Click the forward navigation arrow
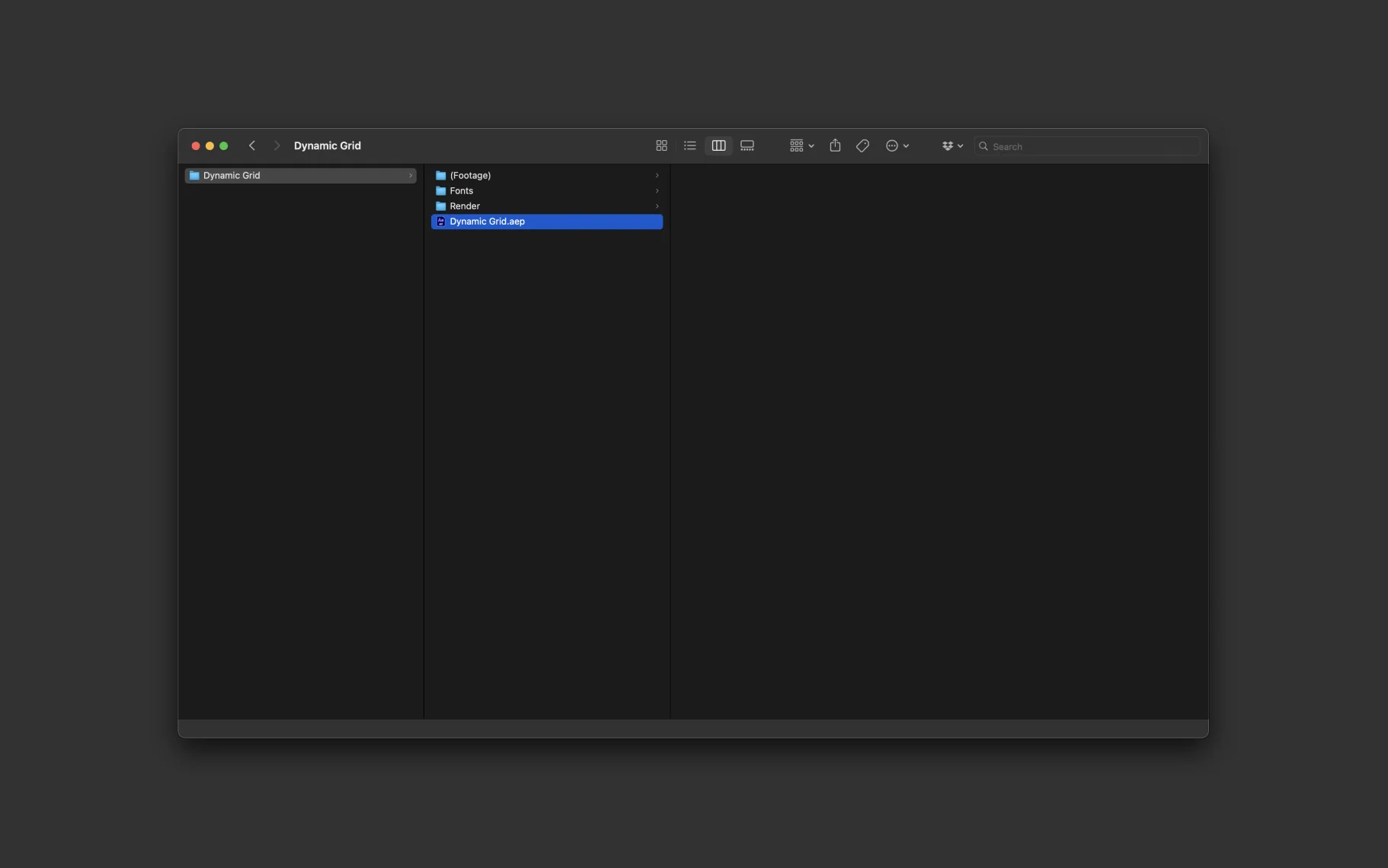Image resolution: width=1388 pixels, height=868 pixels. 277,145
